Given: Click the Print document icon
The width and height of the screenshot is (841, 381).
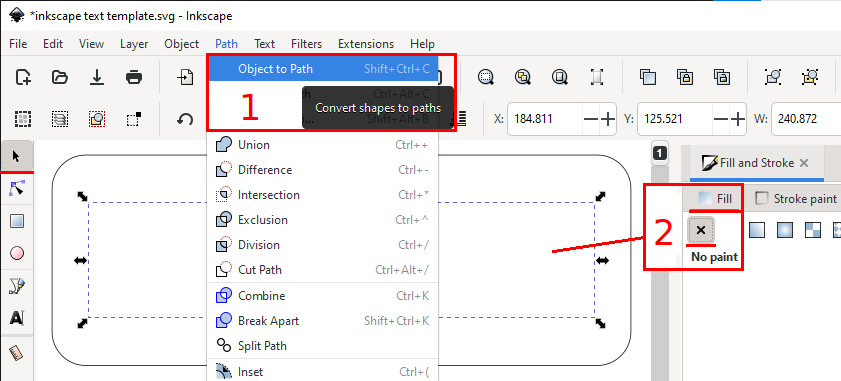Looking at the screenshot, I should (134, 77).
